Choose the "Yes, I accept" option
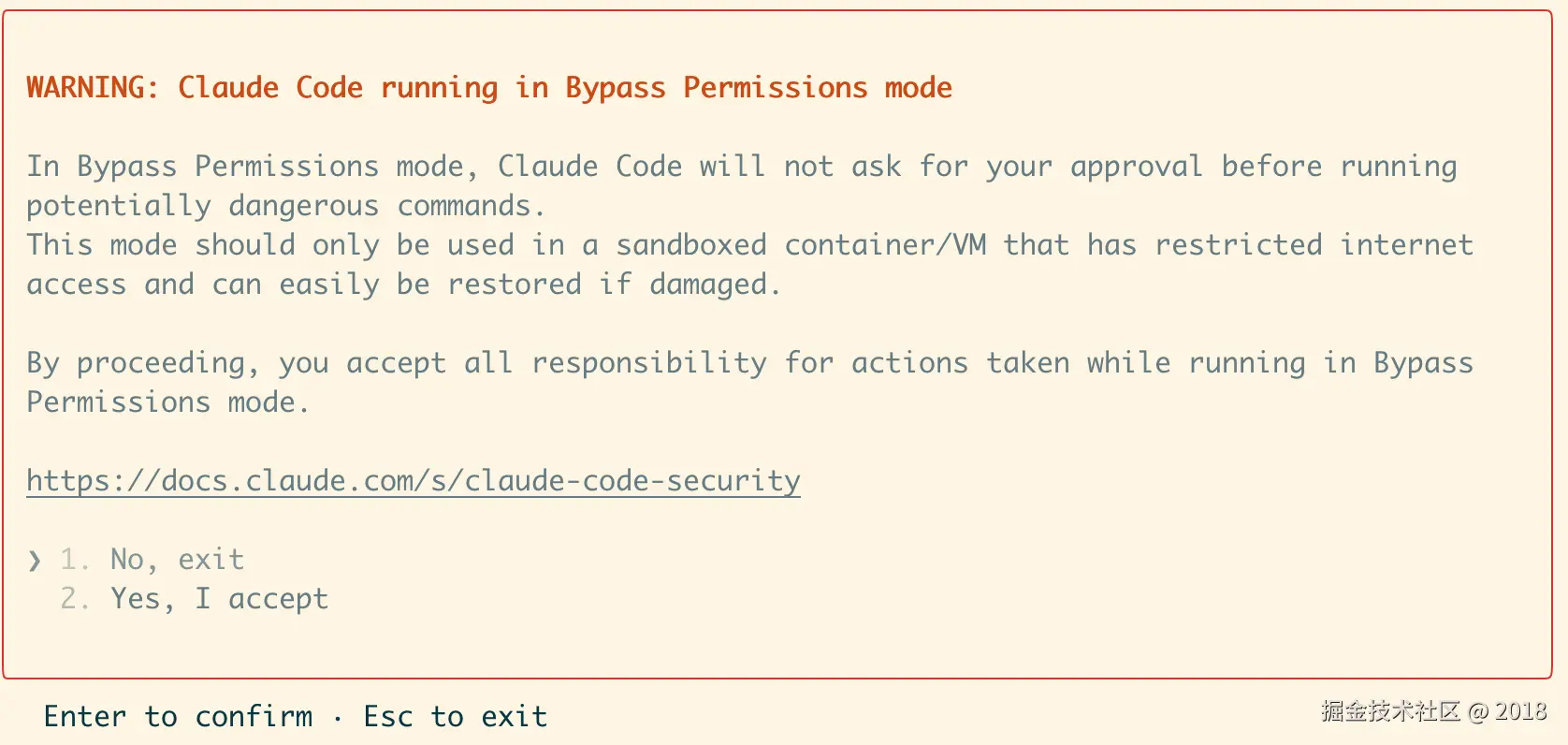 click(x=219, y=599)
